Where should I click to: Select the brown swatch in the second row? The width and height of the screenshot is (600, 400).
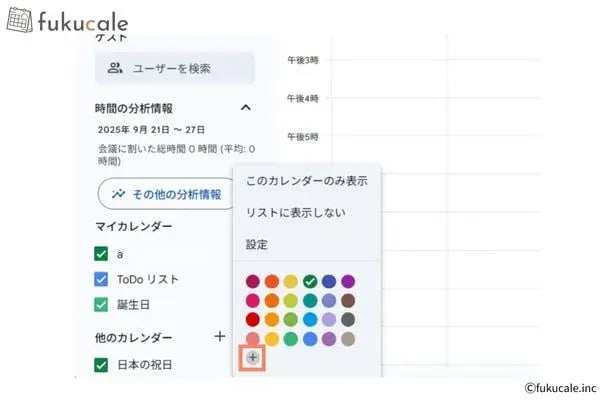(x=348, y=301)
